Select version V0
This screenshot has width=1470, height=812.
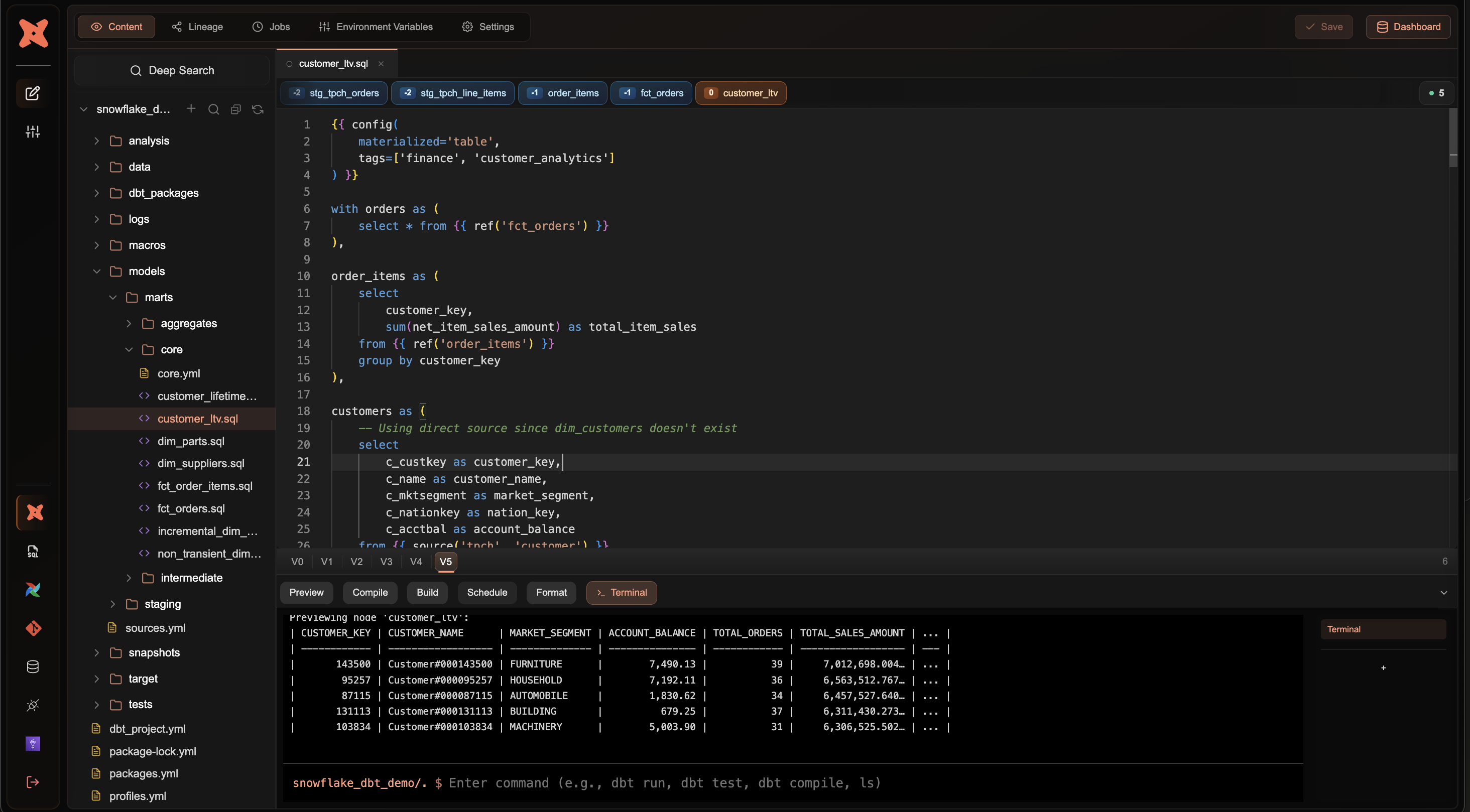click(x=297, y=562)
